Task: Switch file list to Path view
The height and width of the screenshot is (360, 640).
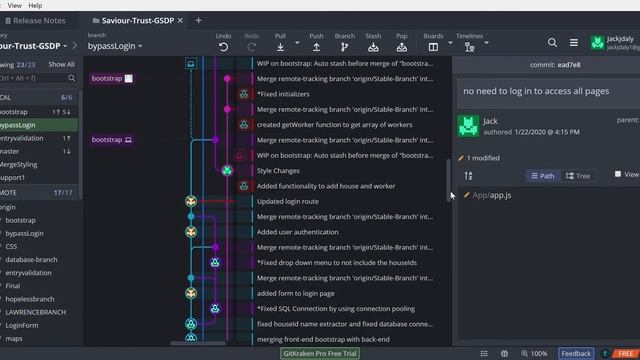Action: [x=542, y=176]
